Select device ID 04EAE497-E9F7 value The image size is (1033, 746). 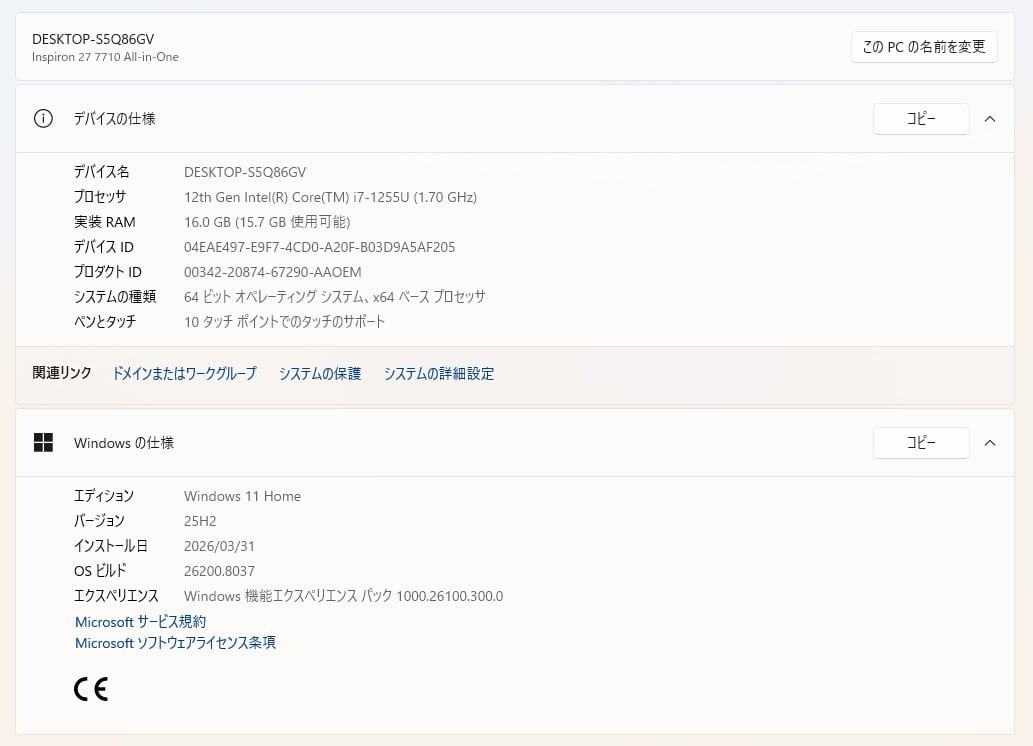(x=320, y=247)
